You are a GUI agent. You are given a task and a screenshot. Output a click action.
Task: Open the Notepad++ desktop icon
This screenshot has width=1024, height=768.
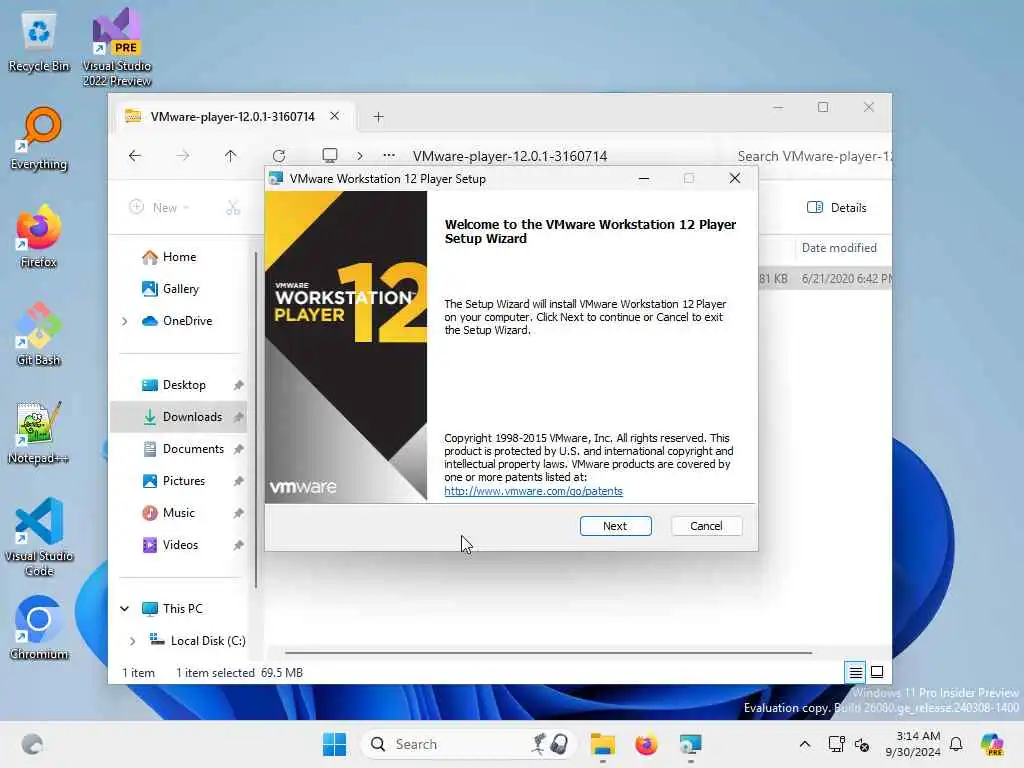pyautogui.click(x=39, y=433)
